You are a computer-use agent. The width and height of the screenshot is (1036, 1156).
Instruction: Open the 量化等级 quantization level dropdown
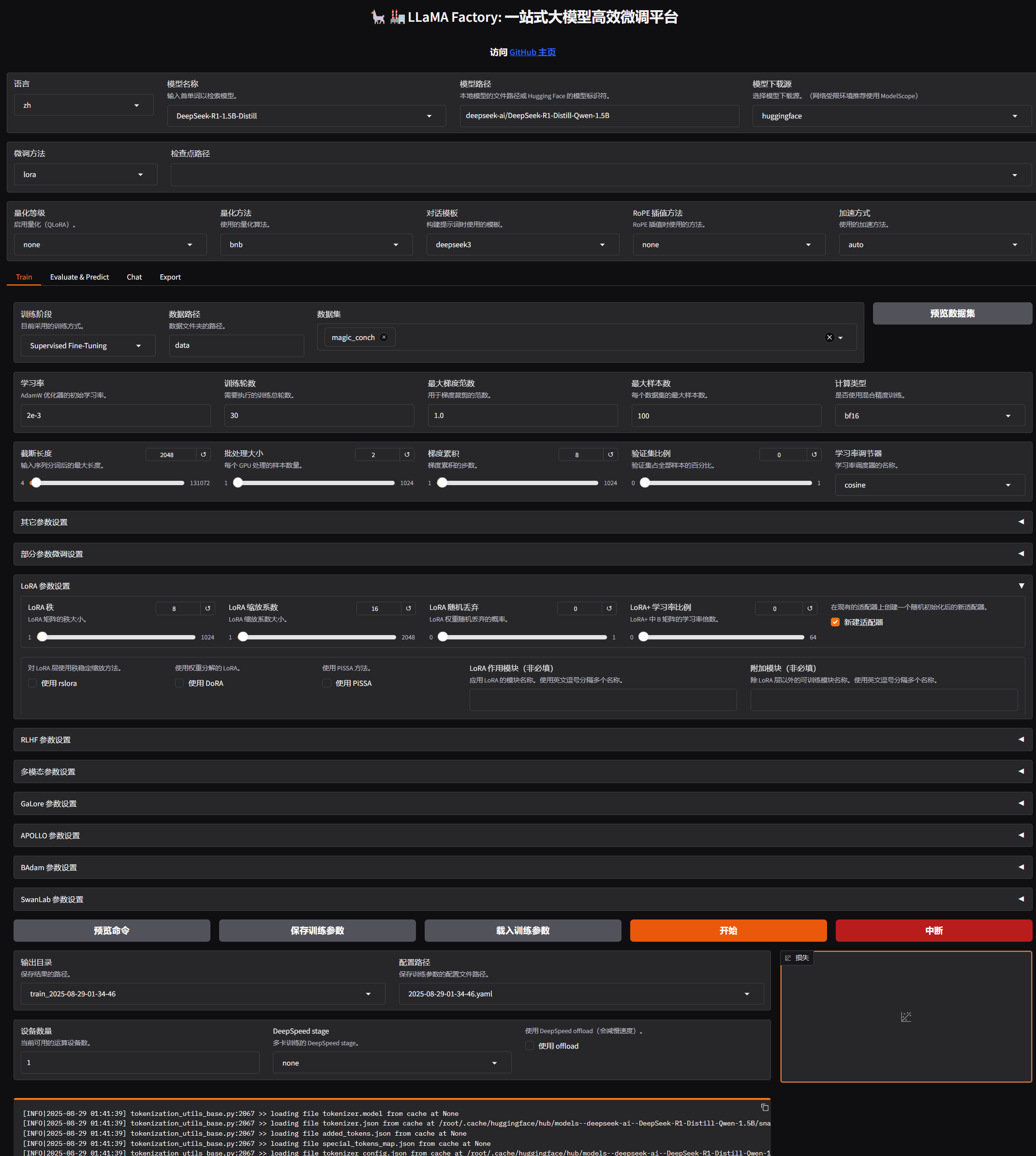tap(110, 244)
